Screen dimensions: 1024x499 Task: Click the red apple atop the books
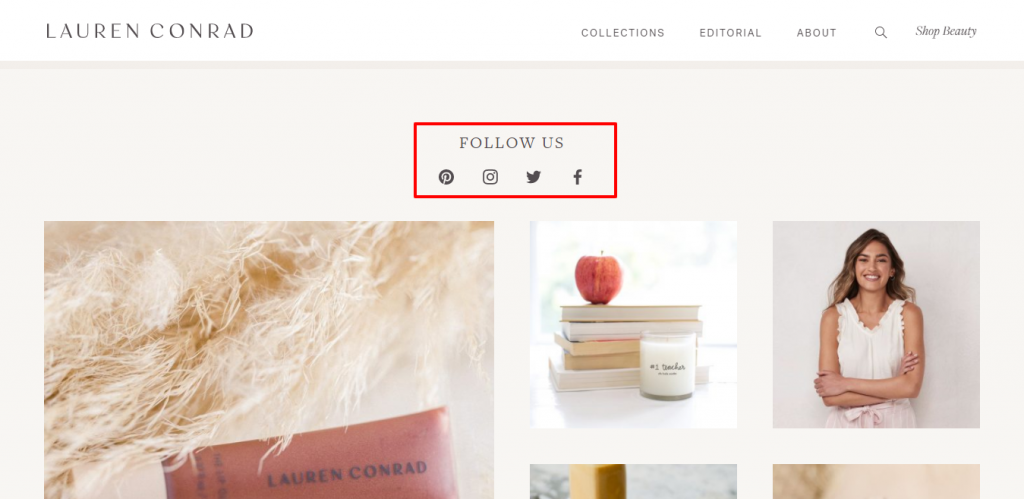click(x=599, y=278)
